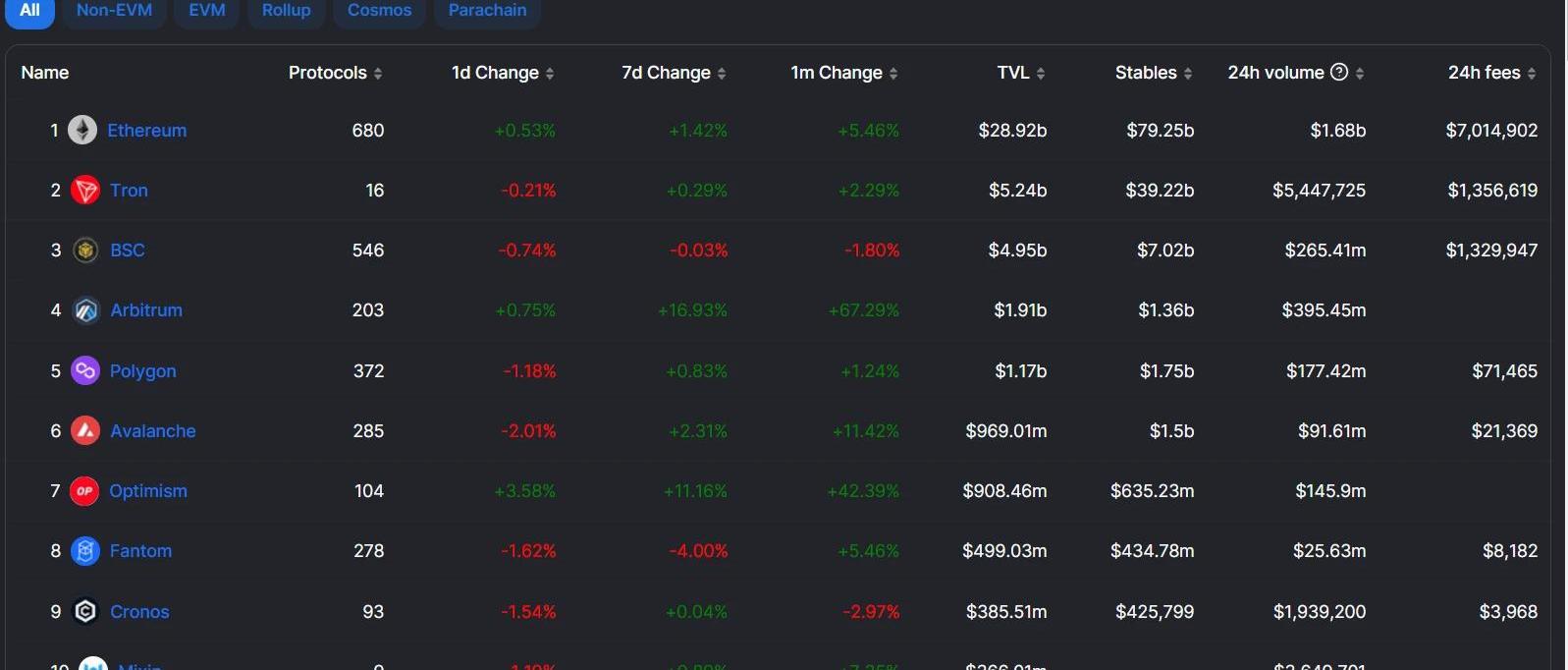Screen dimensions: 1568x670
Task: Click Fantom TVL value $499.03m
Action: point(1004,551)
